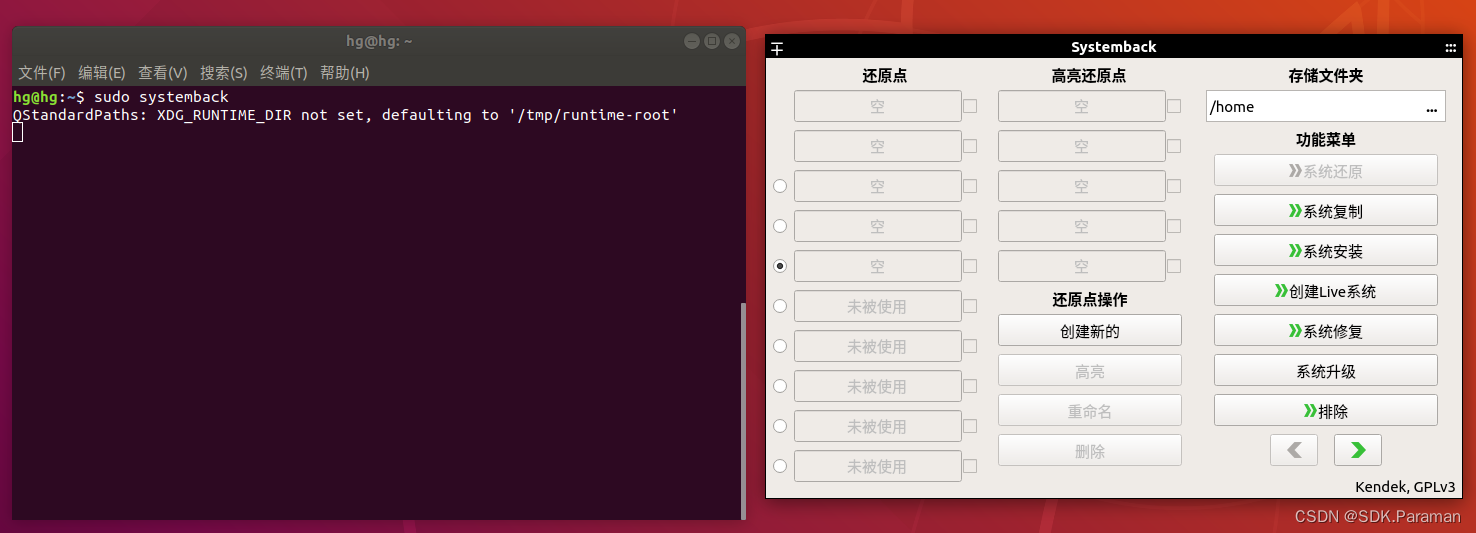Open the 终端(T) menu
Screen dimensions: 1476x533
click(x=284, y=73)
